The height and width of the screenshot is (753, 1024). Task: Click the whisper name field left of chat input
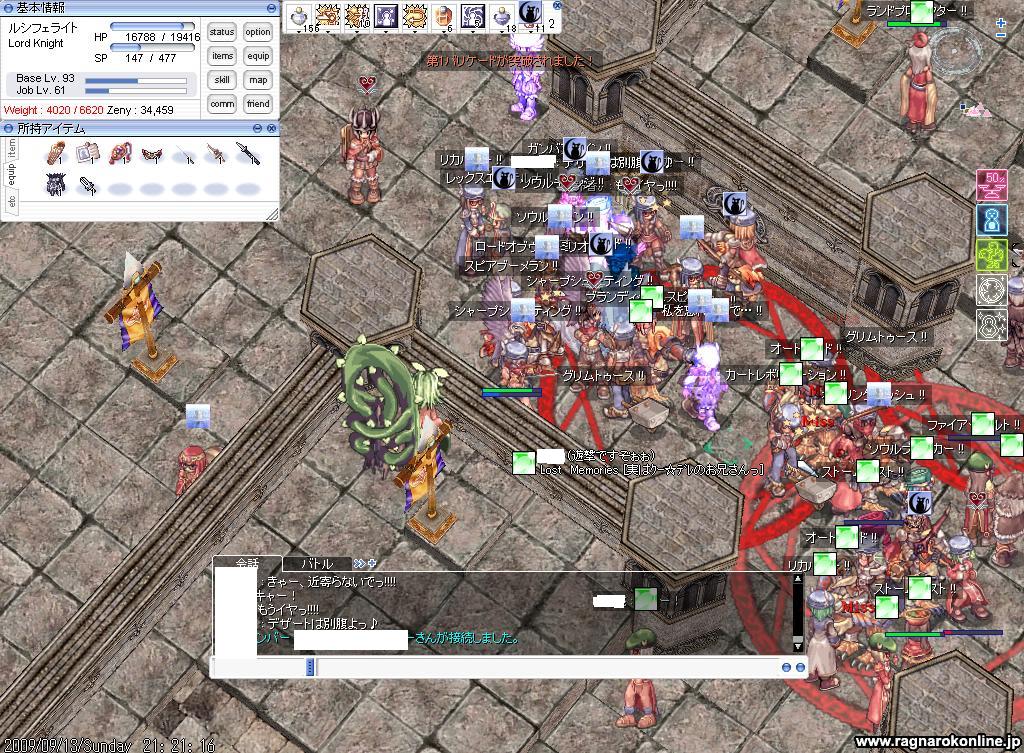click(x=259, y=667)
